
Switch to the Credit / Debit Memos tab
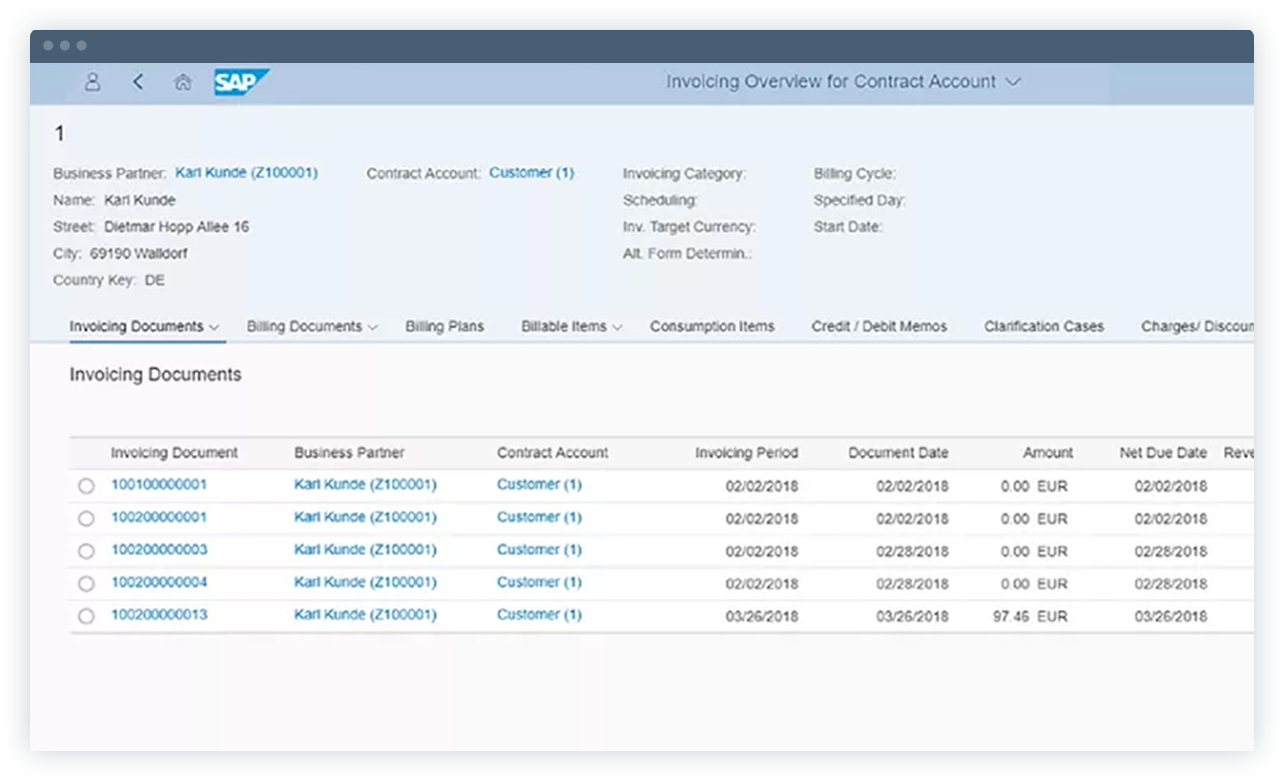point(879,326)
